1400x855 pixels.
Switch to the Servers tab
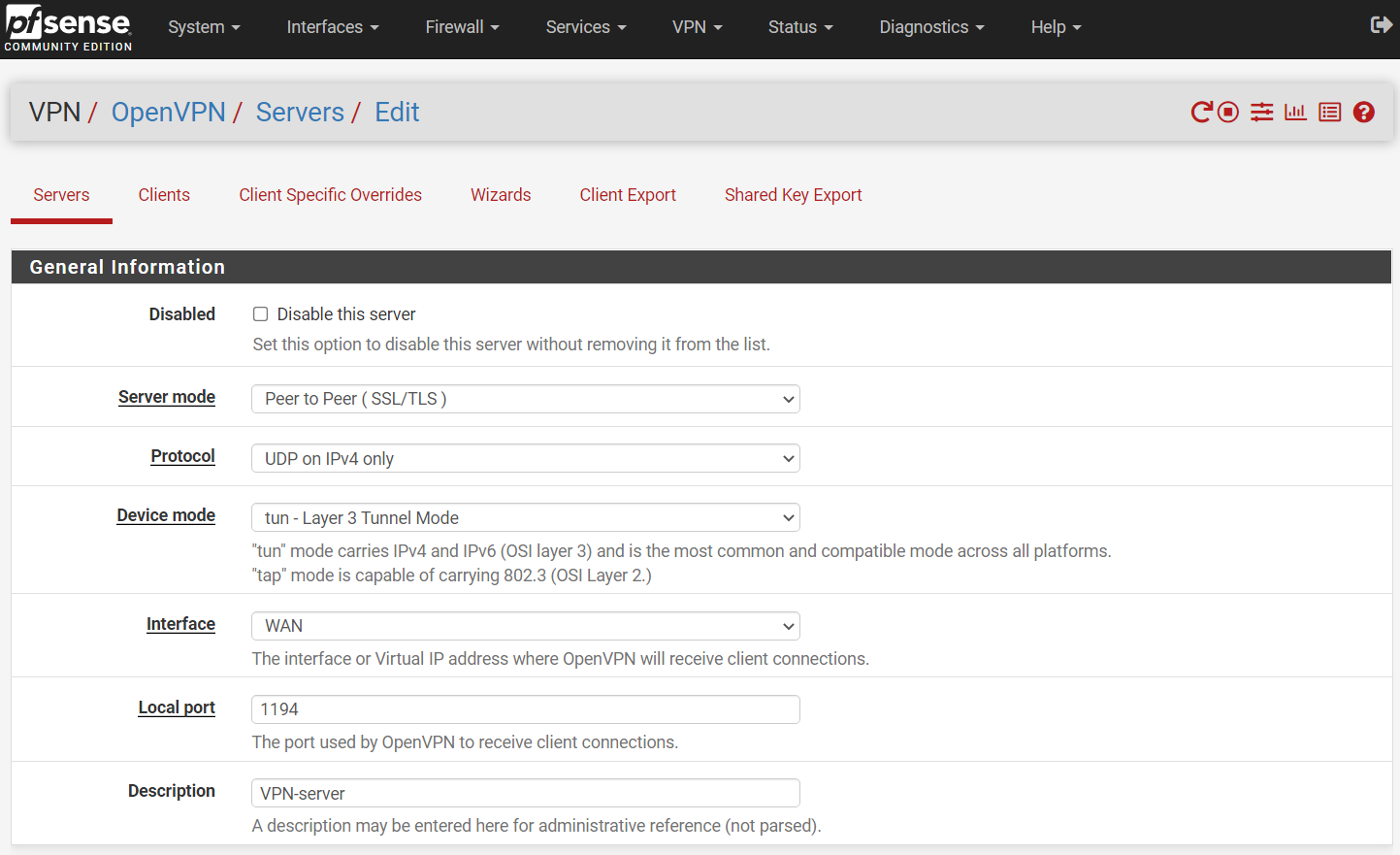[61, 195]
